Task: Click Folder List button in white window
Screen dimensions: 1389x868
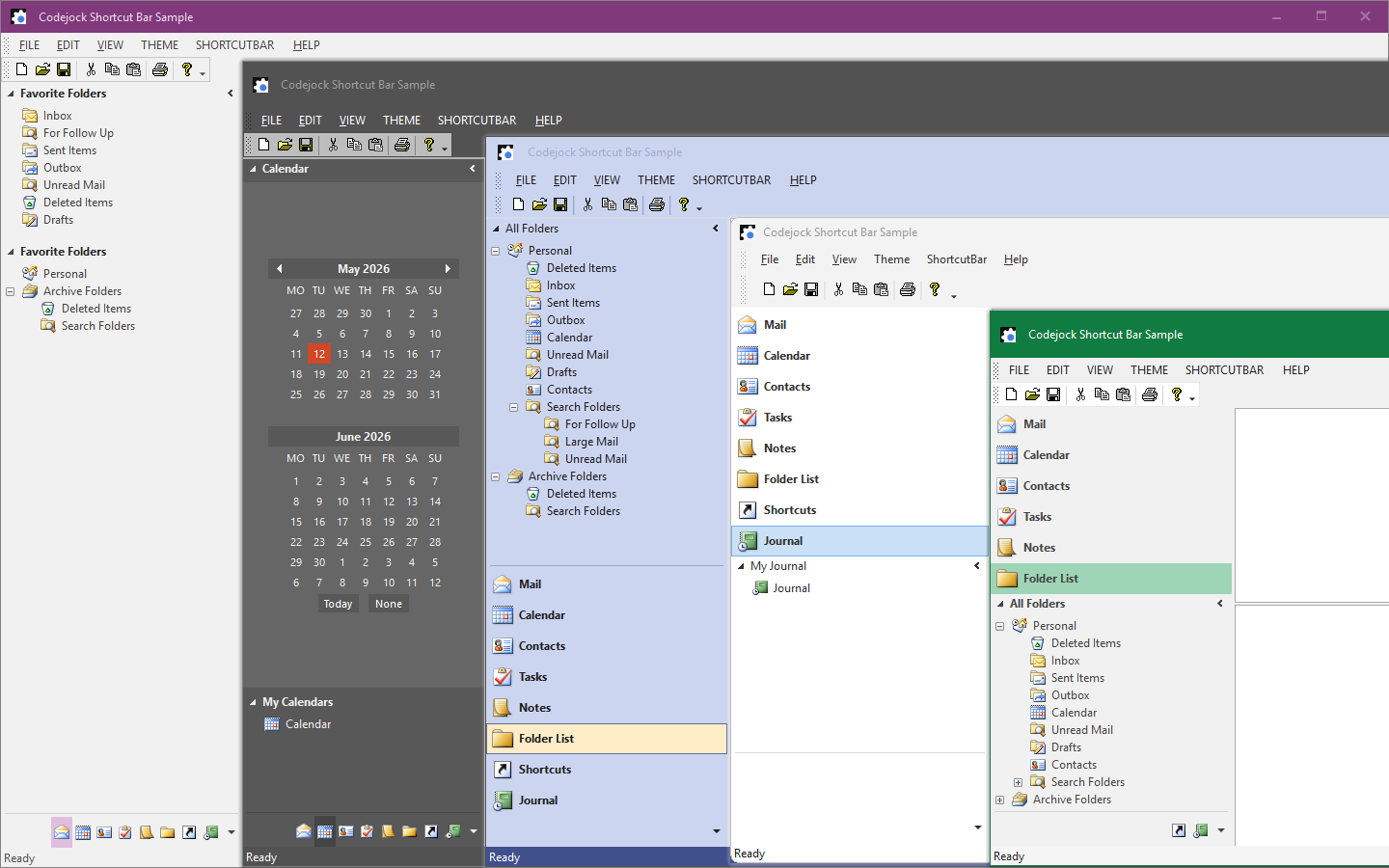Action: click(860, 479)
